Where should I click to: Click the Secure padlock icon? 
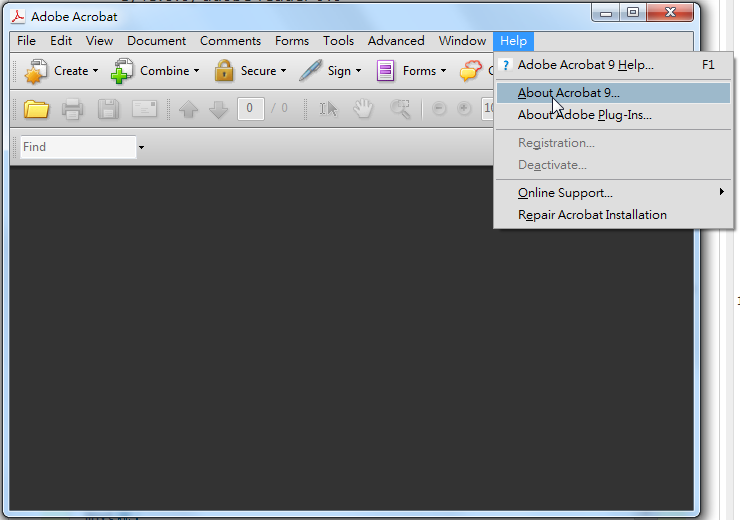[224, 71]
